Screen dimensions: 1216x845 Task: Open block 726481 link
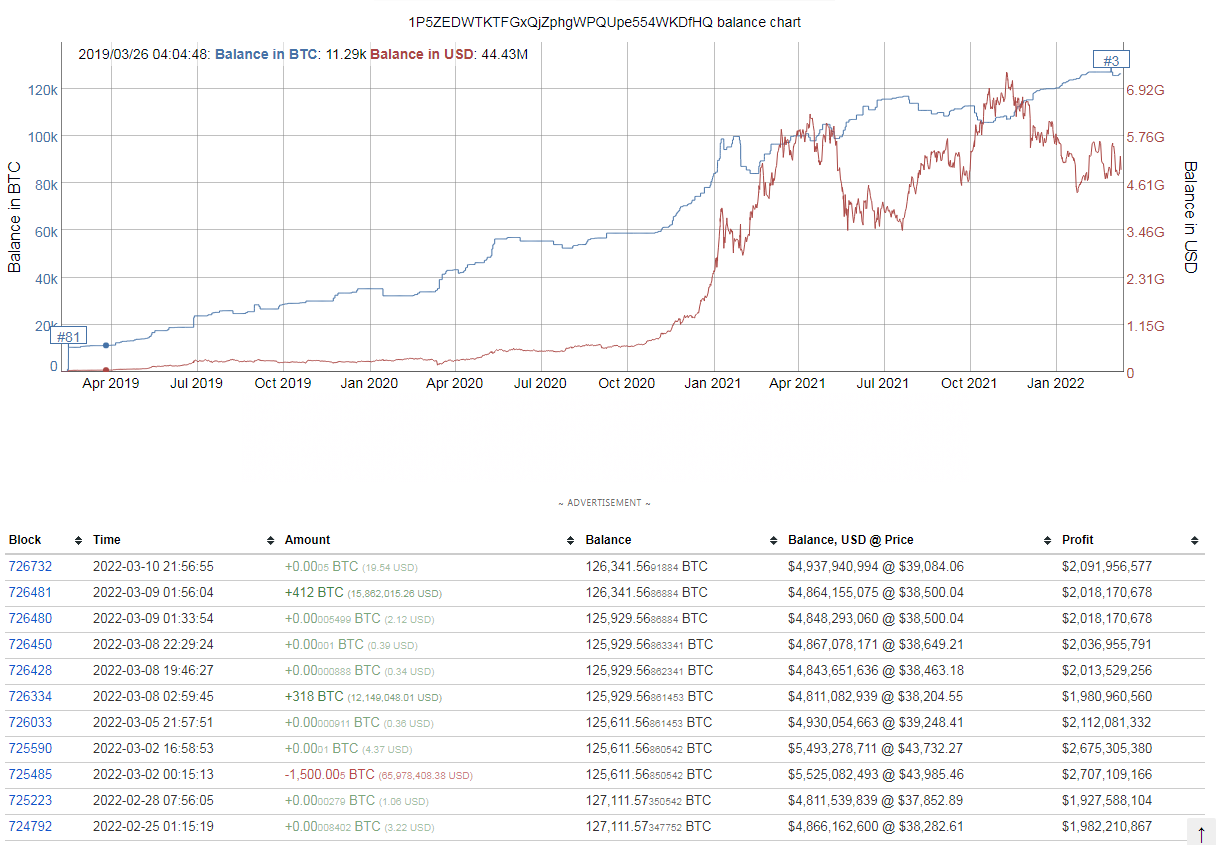(x=30, y=592)
